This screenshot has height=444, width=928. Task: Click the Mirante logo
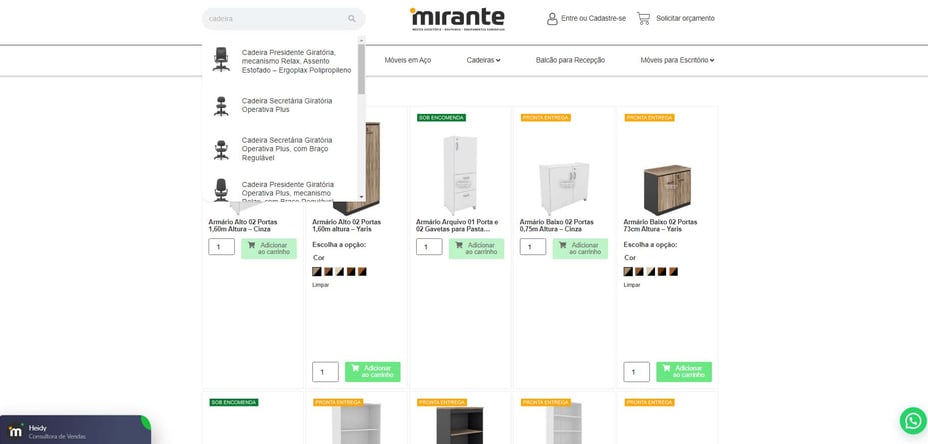(x=457, y=19)
